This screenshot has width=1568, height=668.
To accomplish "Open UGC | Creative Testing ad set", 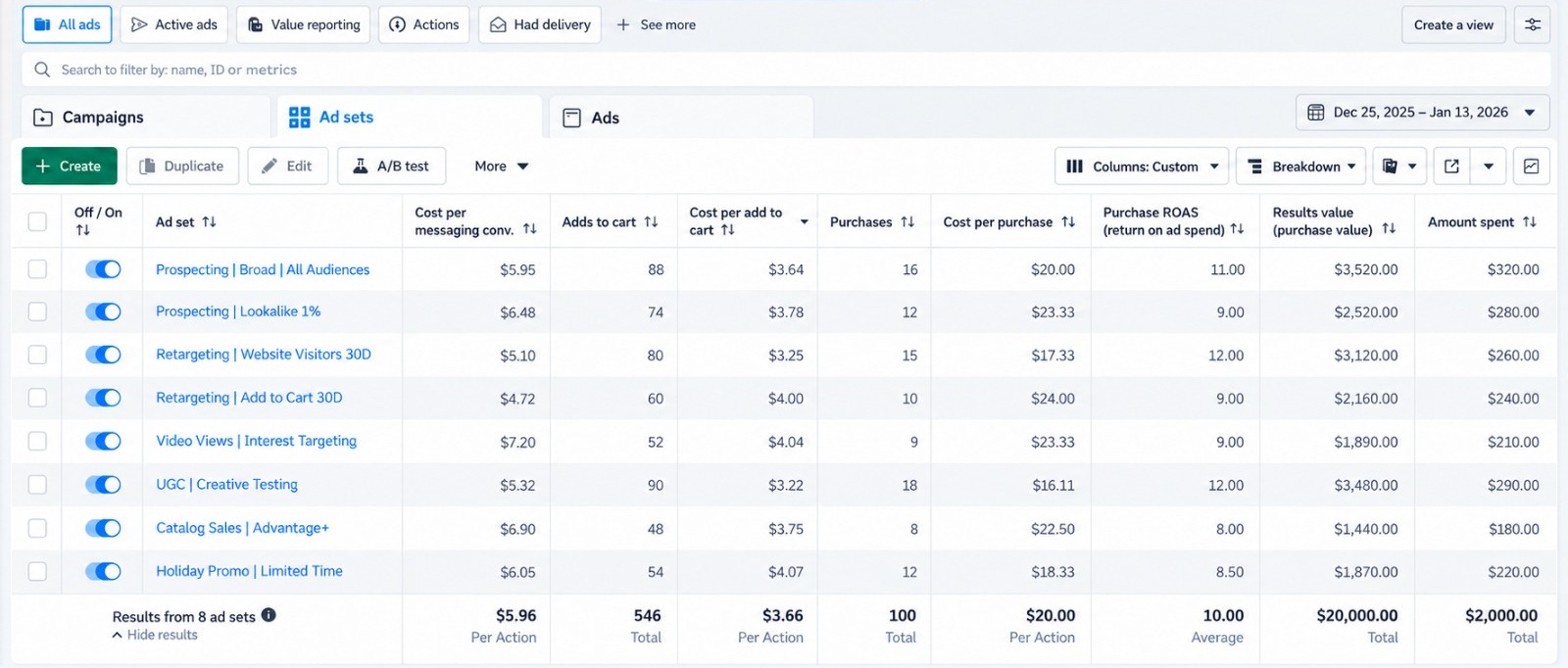I will click(x=226, y=485).
